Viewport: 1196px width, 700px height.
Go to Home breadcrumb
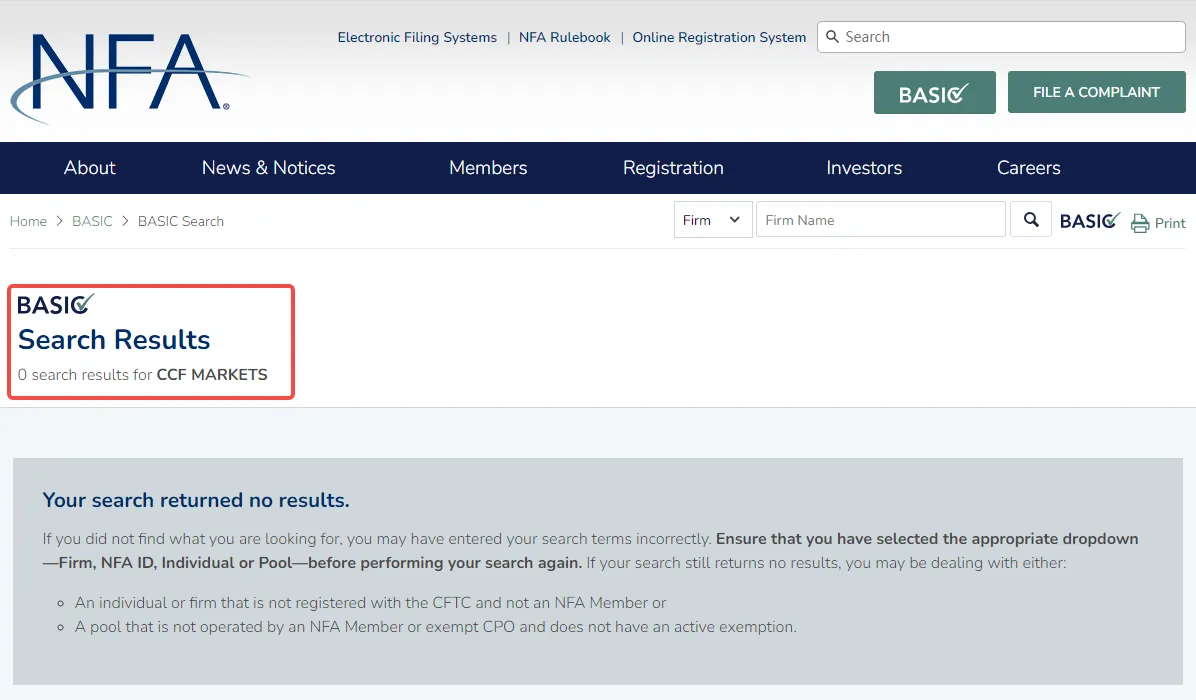tap(28, 221)
